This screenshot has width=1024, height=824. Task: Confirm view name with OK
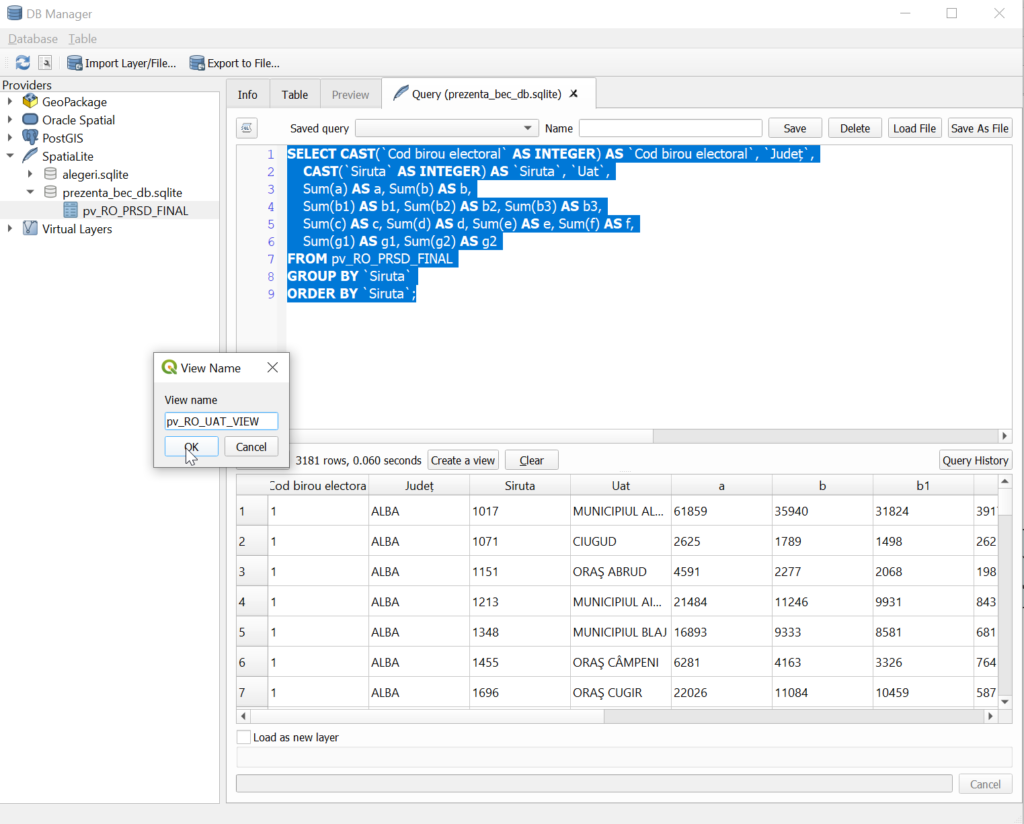pyautogui.click(x=191, y=447)
